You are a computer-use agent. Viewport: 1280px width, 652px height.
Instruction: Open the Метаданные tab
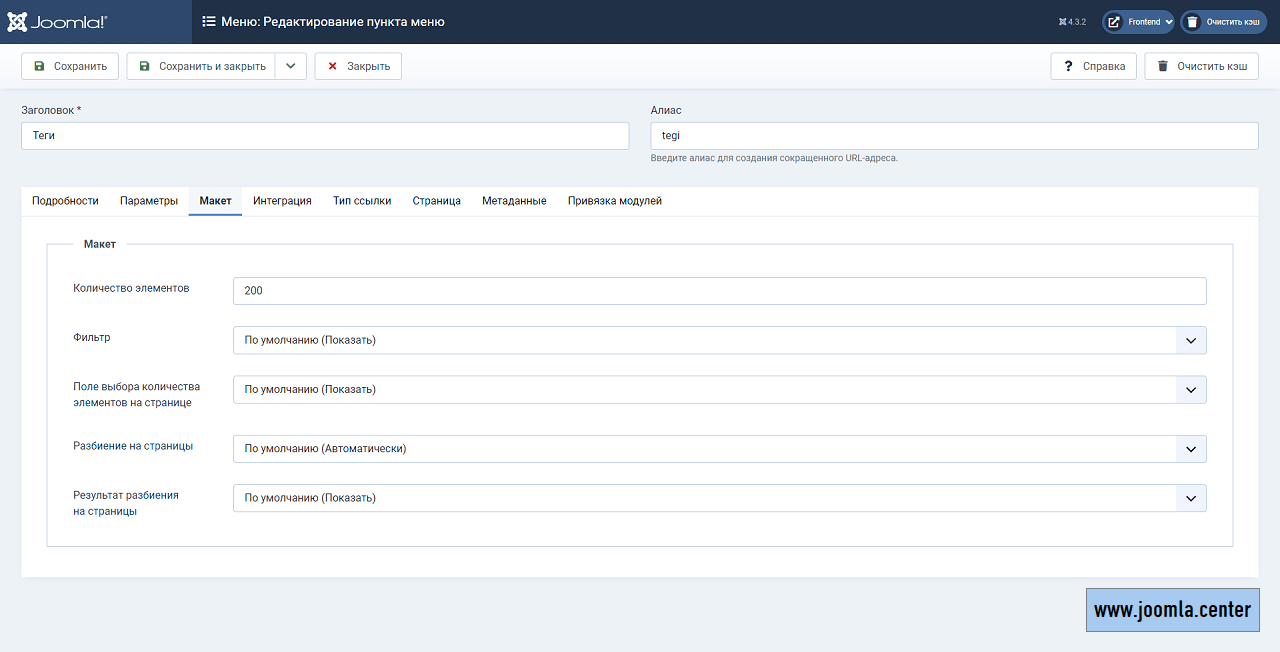514,201
